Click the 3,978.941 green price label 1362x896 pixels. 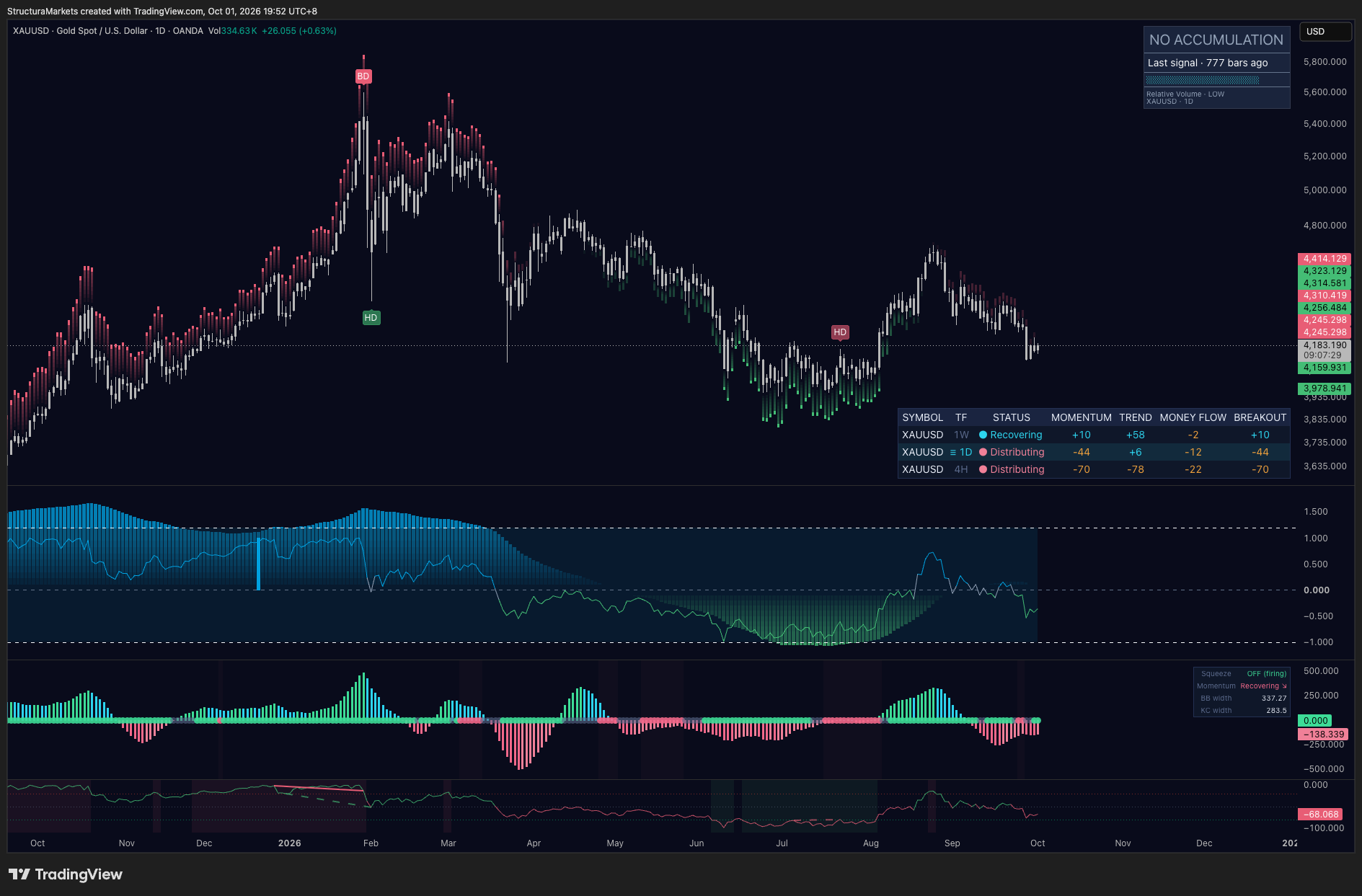pyautogui.click(x=1325, y=389)
